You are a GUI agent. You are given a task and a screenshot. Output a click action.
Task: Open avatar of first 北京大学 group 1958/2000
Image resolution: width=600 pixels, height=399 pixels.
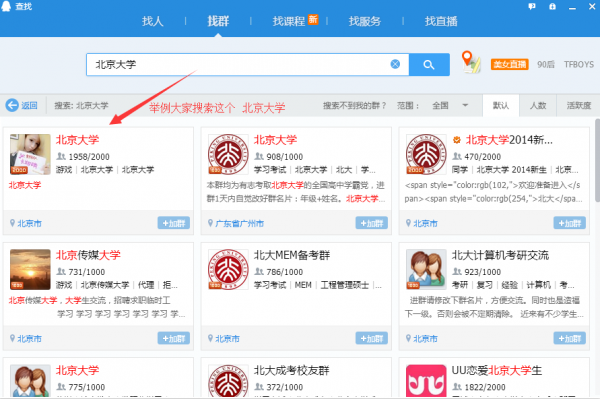click(30, 154)
